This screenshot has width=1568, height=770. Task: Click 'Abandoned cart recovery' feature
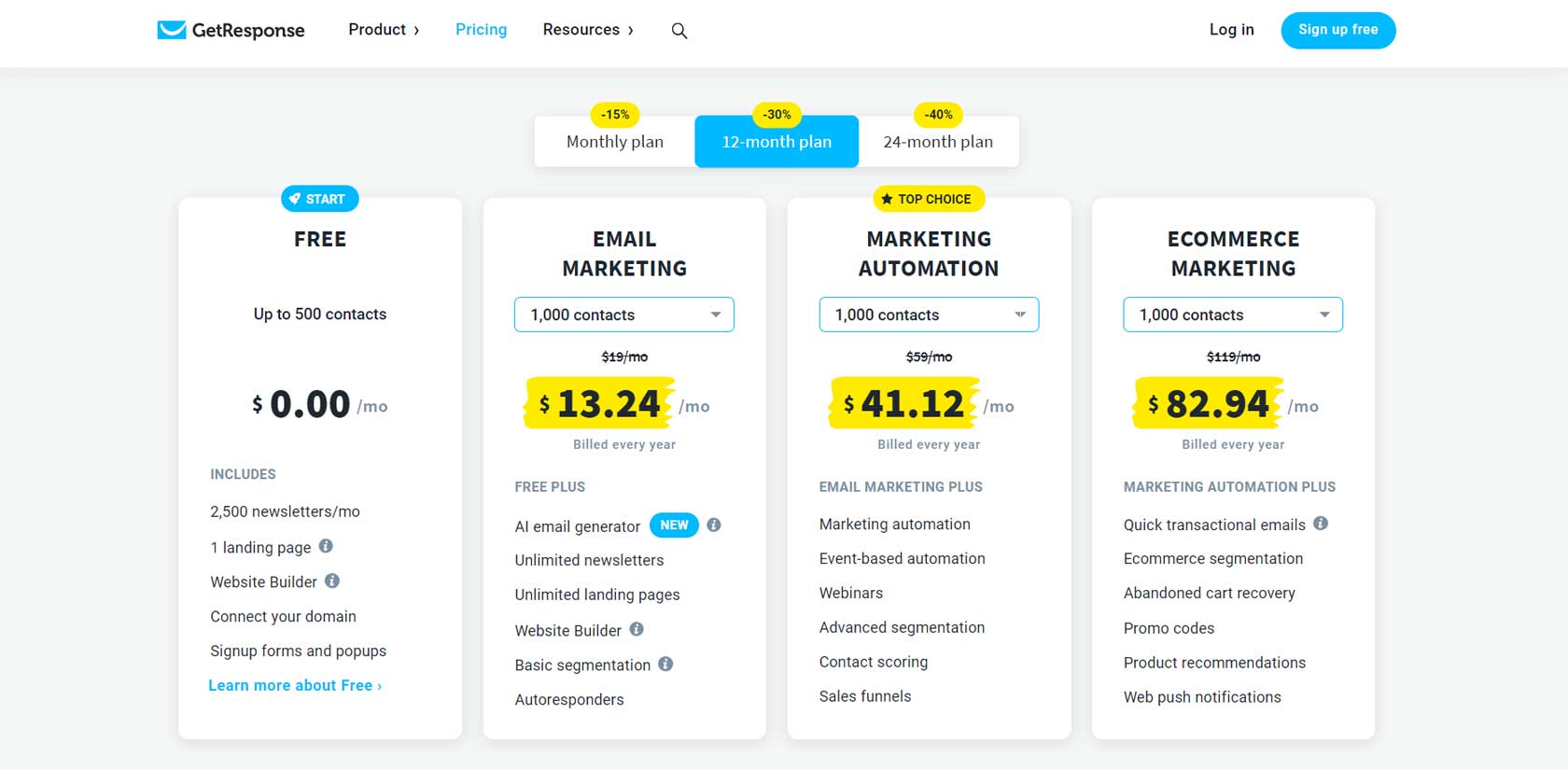(x=1210, y=593)
